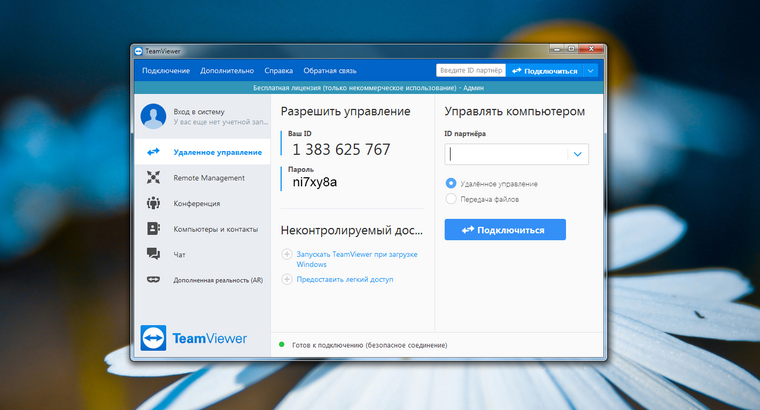Click the Предоставить легкий доступ link

point(345,279)
